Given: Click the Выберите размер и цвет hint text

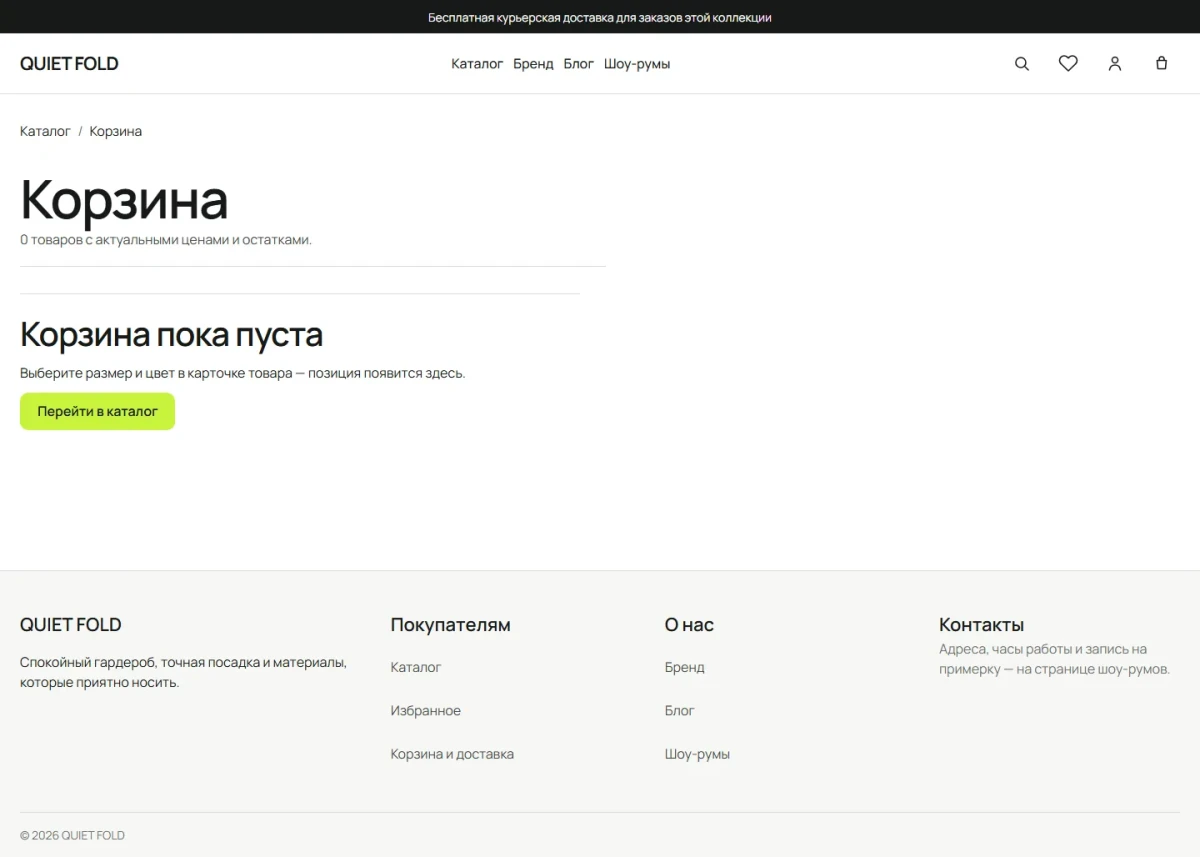Looking at the screenshot, I should (243, 373).
